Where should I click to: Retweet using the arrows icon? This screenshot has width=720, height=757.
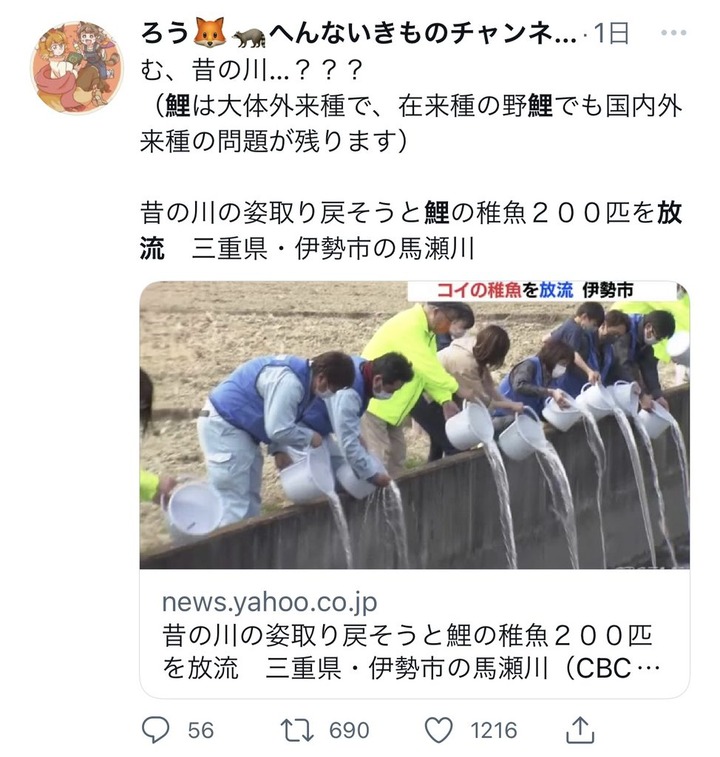[x=297, y=729]
